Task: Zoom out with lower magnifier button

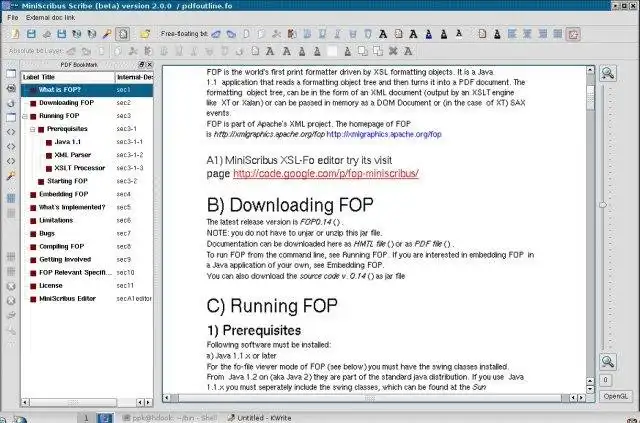Action: pos(608,361)
